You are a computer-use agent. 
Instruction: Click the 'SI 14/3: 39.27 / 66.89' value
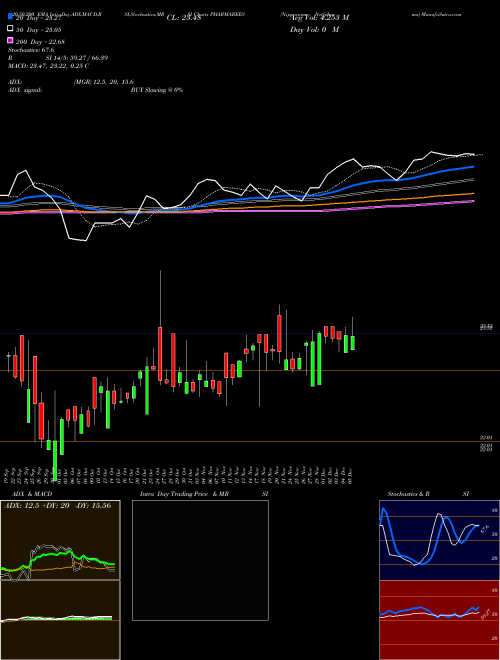tap(77, 58)
